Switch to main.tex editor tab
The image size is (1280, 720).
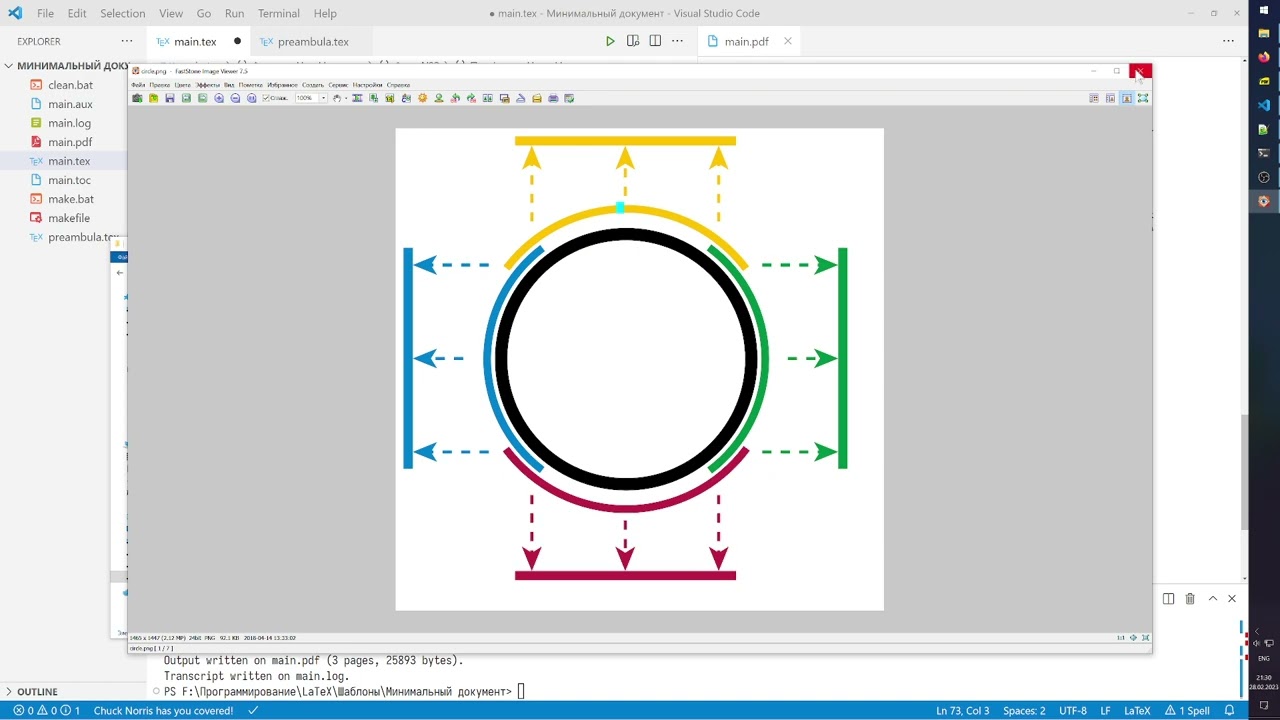198,41
